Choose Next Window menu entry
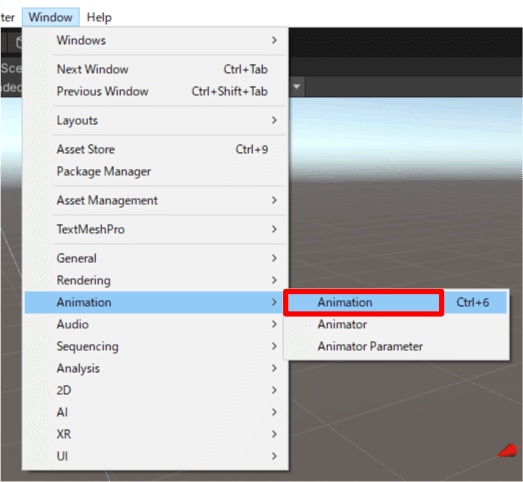This screenshot has width=523, height=482. [155, 69]
